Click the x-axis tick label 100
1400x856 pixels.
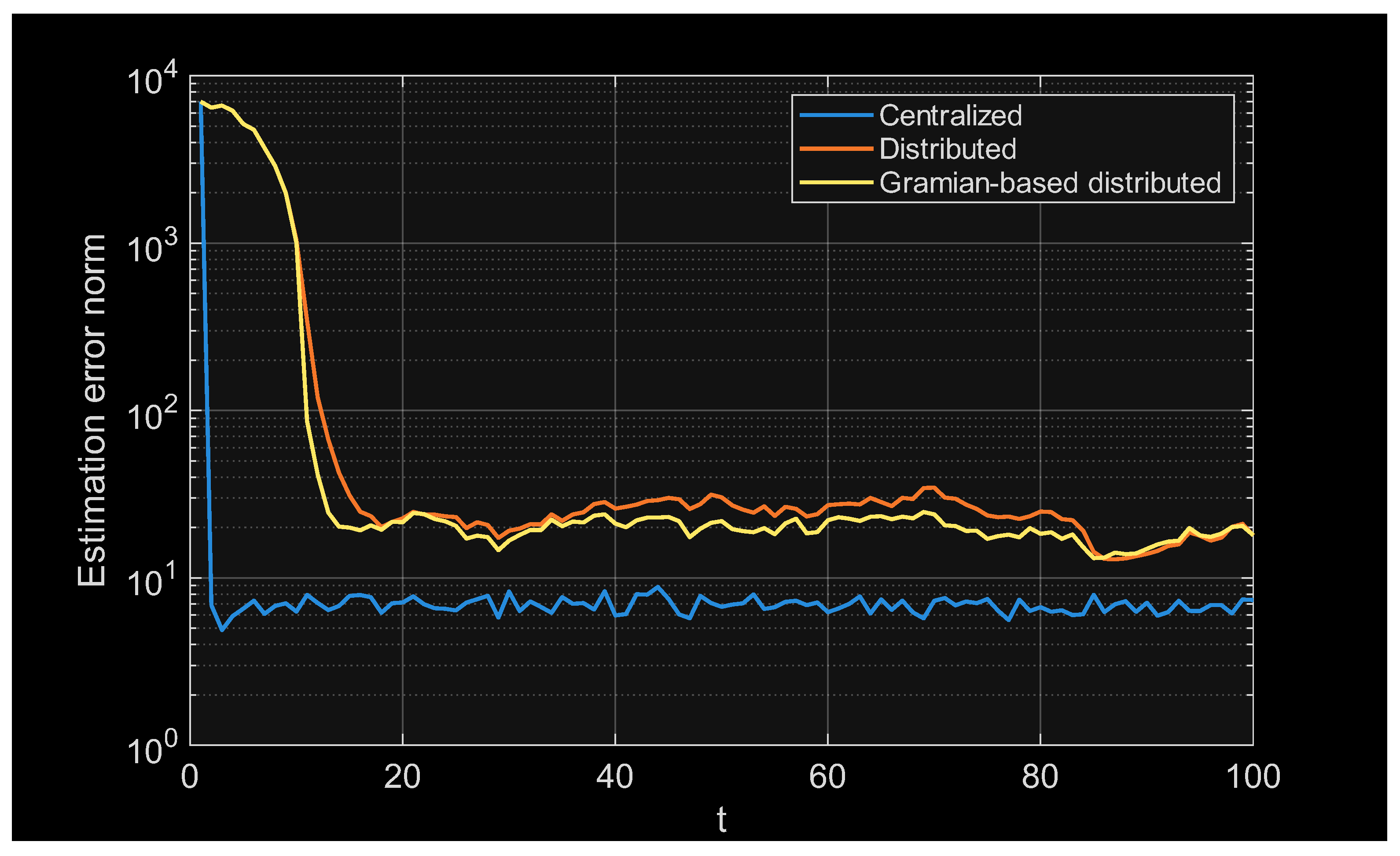coord(1253,776)
